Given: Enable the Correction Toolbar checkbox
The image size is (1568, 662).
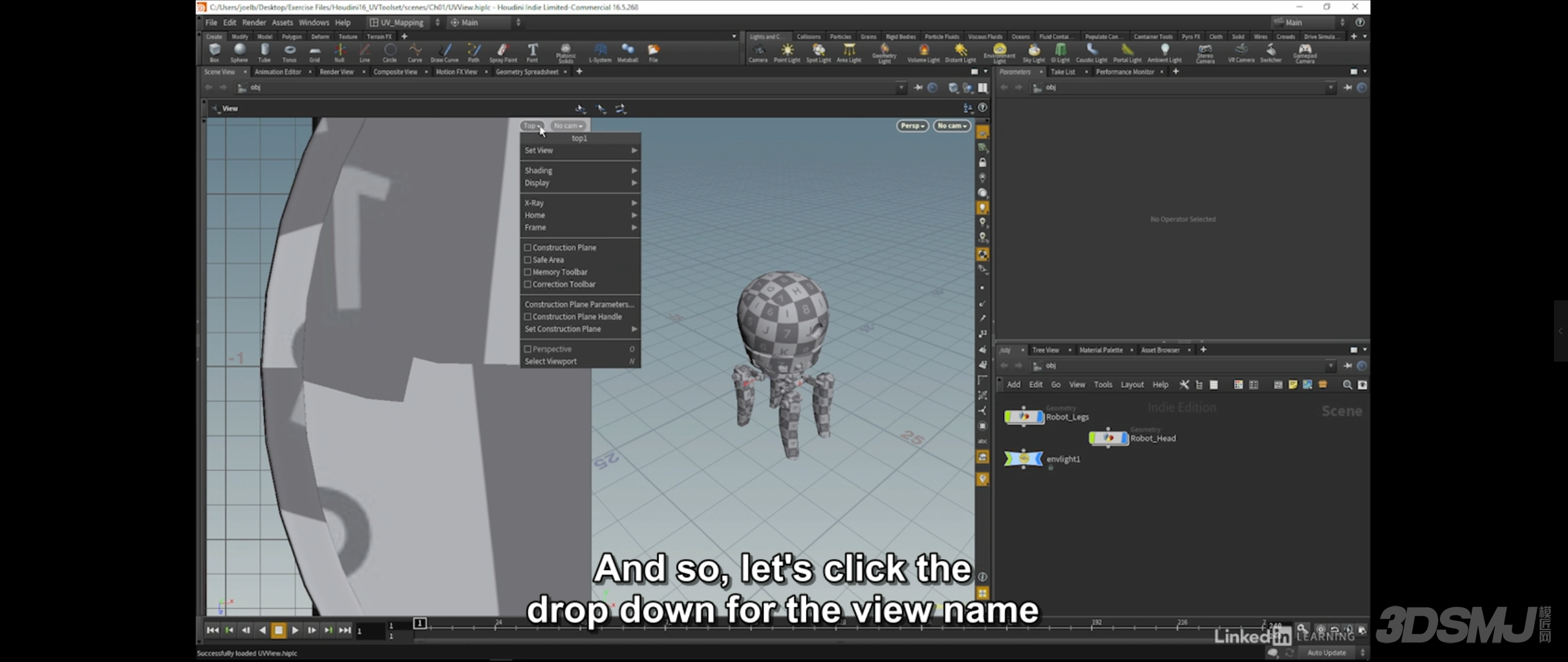Looking at the screenshot, I should coord(527,284).
